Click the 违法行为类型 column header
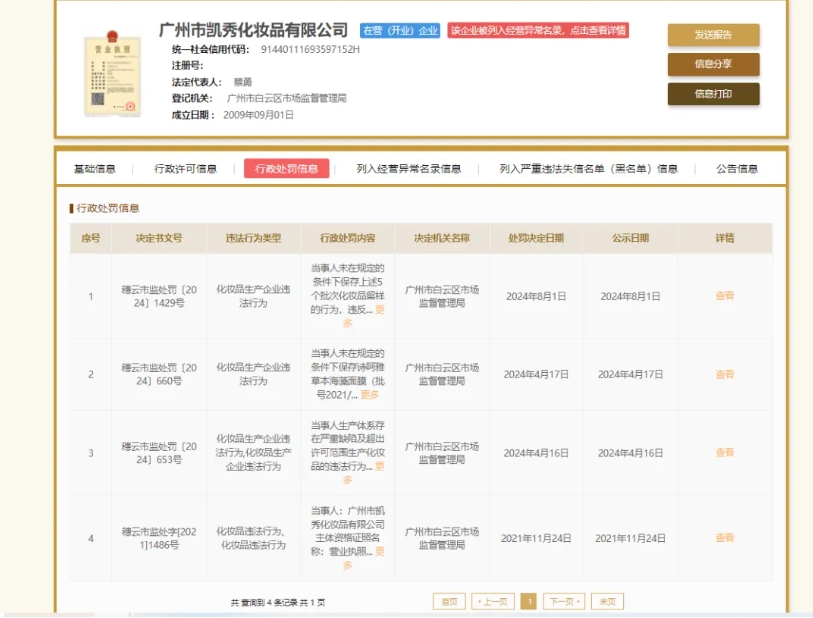This screenshot has height=618, width=813. coord(253,238)
